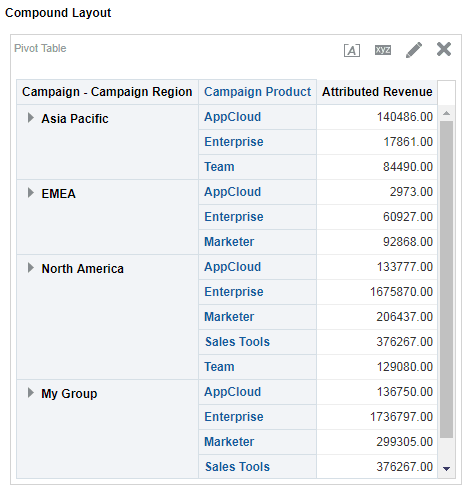Open Enterprise under North America

[x=234, y=292]
